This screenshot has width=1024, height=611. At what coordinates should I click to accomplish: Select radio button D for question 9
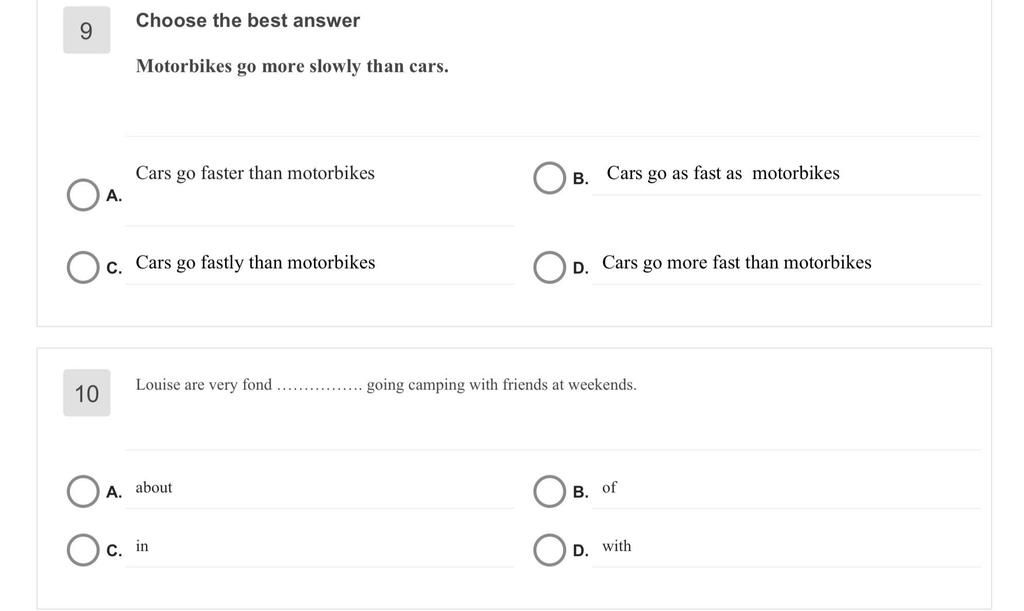(x=549, y=268)
